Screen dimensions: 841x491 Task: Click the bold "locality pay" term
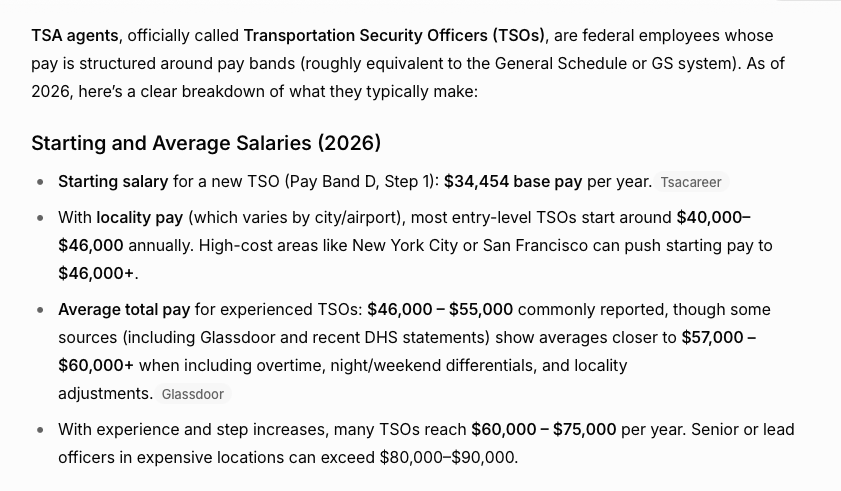pyautogui.click(x=140, y=217)
